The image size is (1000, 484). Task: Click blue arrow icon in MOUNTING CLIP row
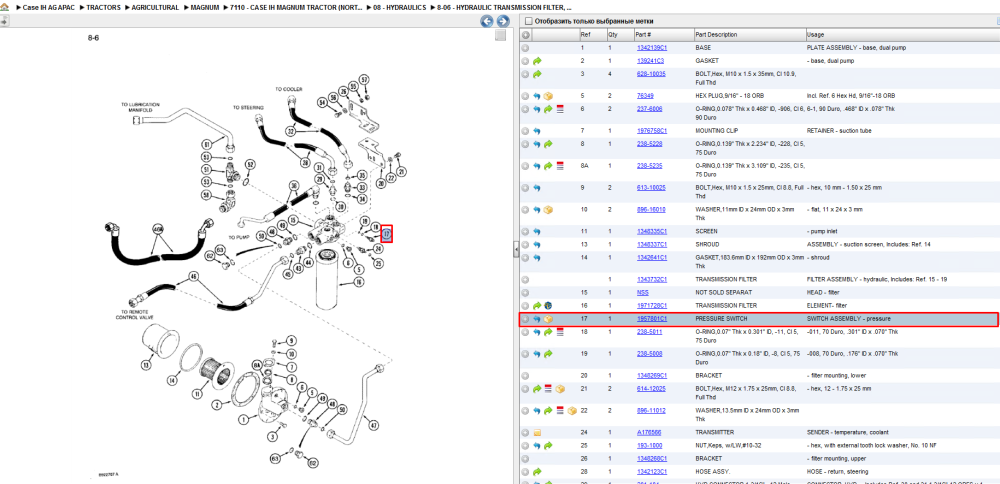(x=537, y=131)
